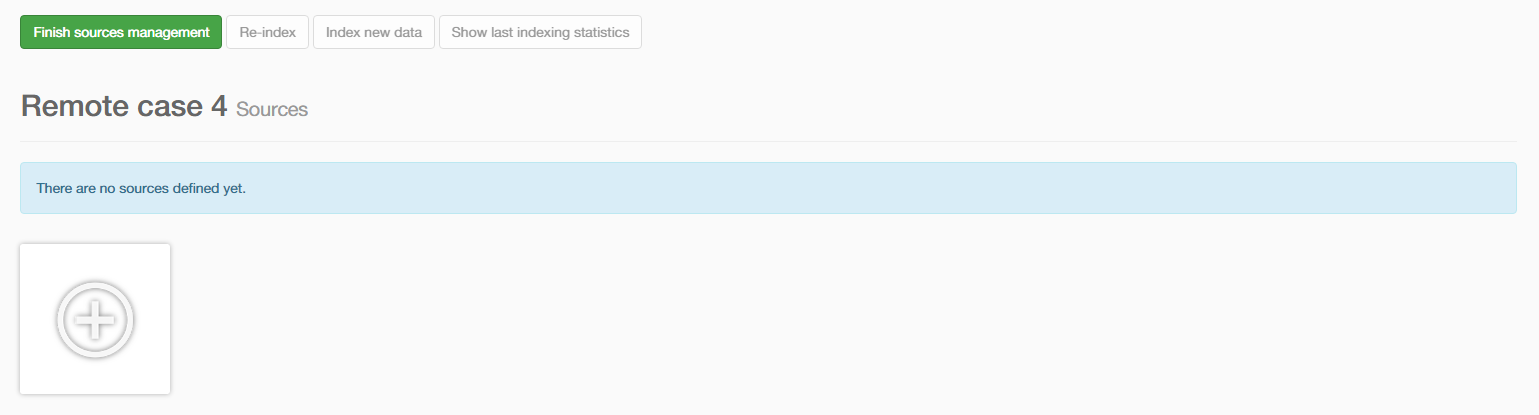Show last indexing statistics

(x=540, y=32)
